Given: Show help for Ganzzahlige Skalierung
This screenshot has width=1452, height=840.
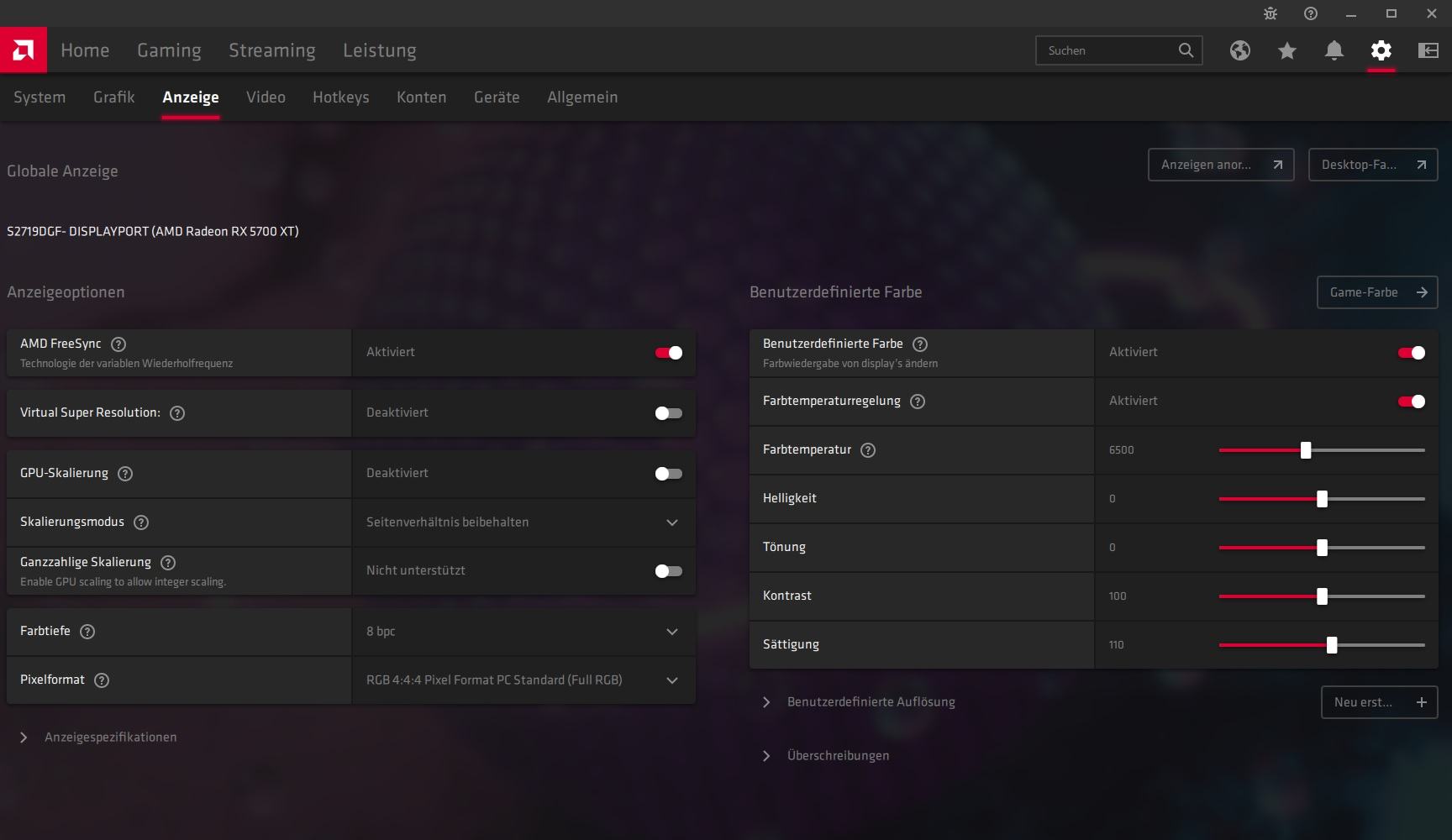Looking at the screenshot, I should coord(168,563).
